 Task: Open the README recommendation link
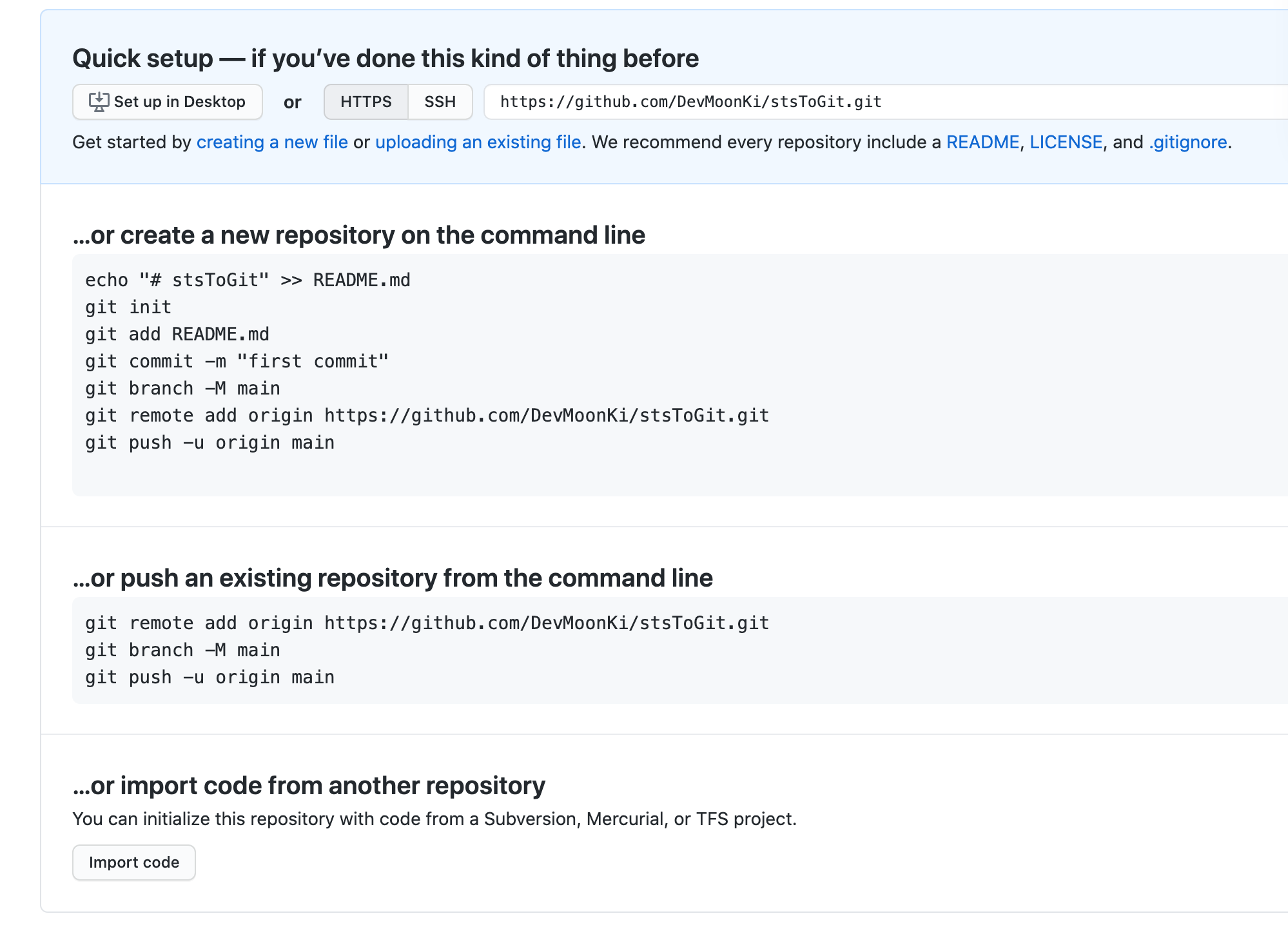[x=982, y=142]
